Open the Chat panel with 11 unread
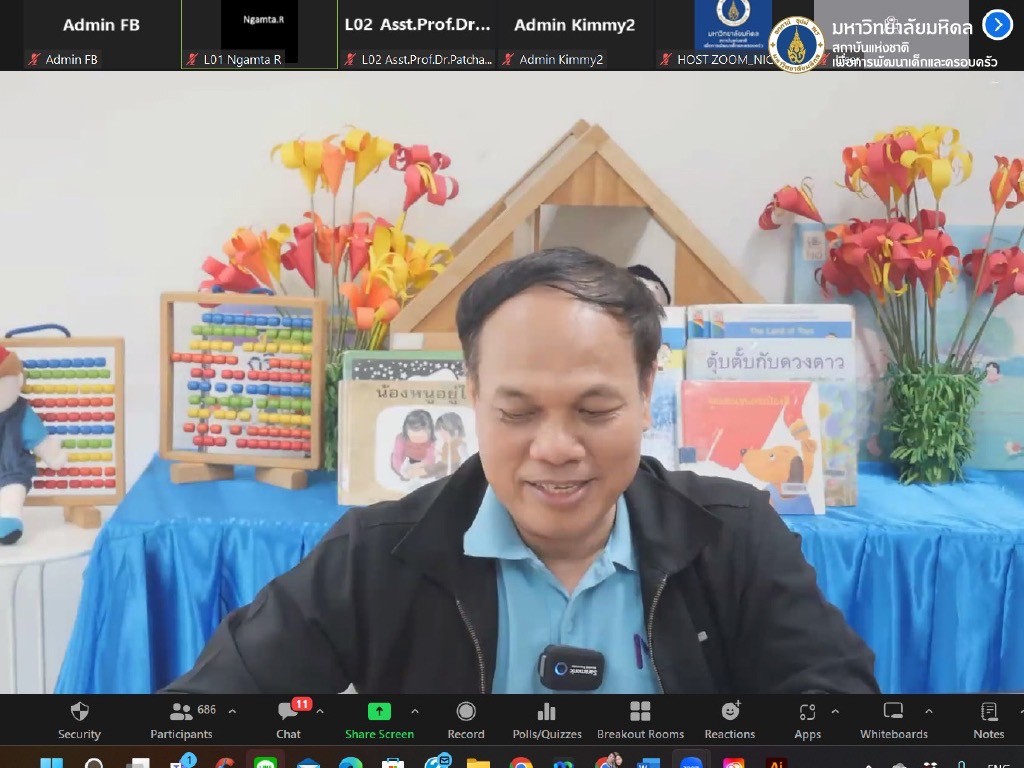The width and height of the screenshot is (1024, 768). coord(289,719)
